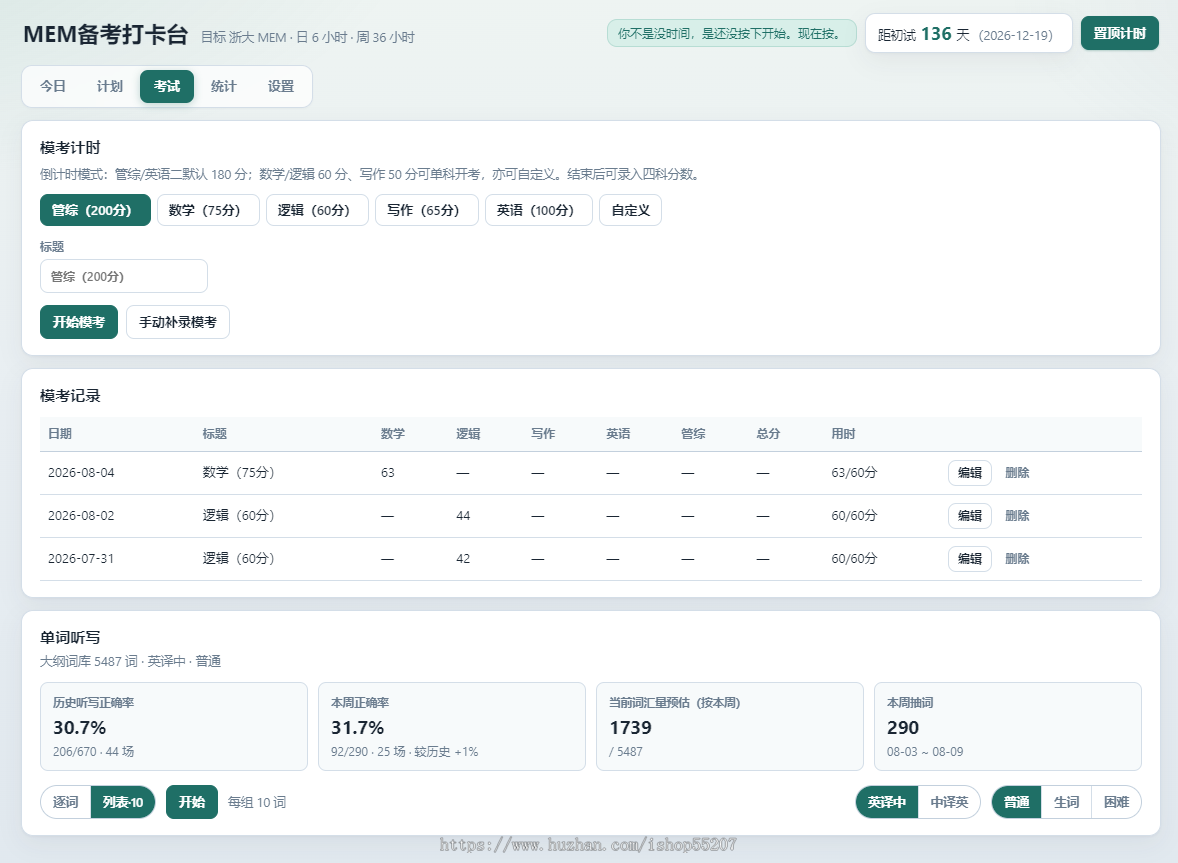
Task: Click the 本周抽词 290 card
Action: tap(1007, 726)
